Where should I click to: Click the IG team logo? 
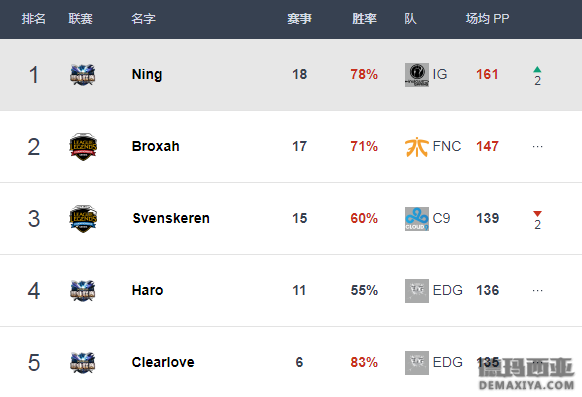click(417, 75)
